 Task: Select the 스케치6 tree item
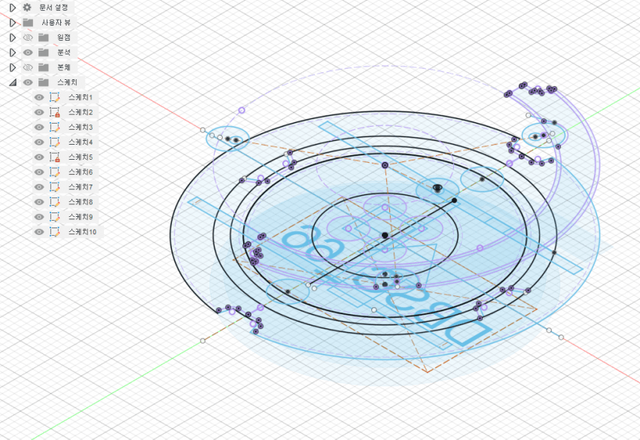[x=80, y=172]
